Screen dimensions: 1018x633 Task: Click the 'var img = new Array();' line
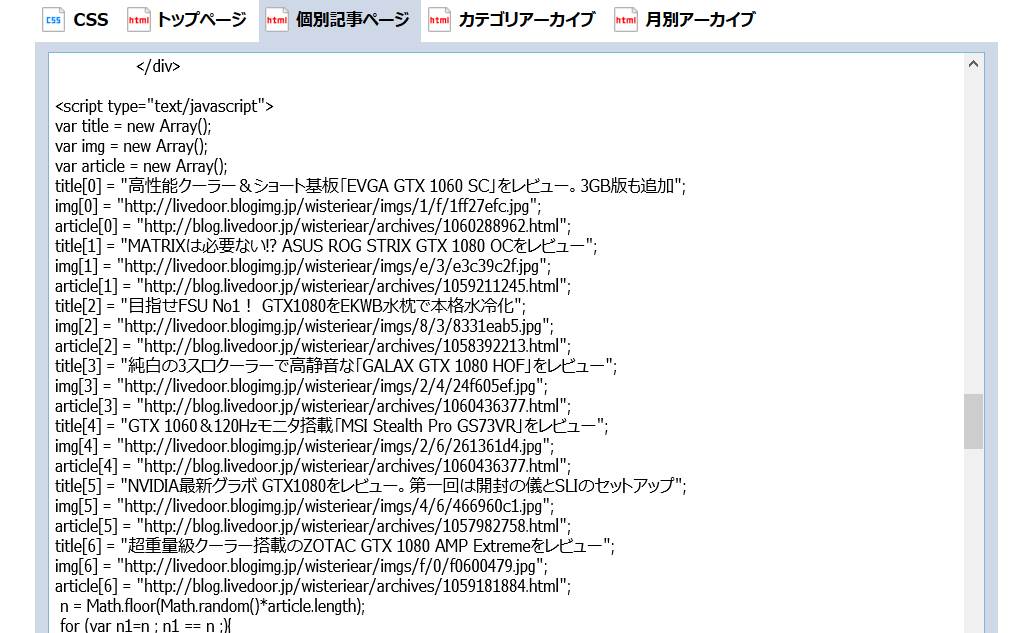tap(131, 146)
